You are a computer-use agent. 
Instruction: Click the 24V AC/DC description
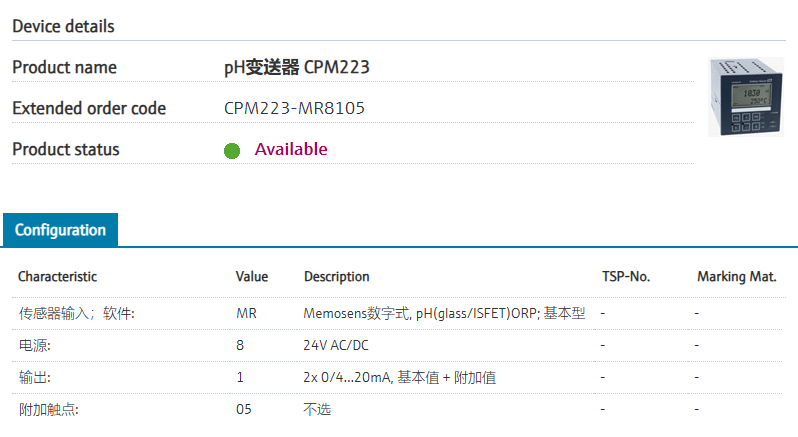click(x=336, y=345)
